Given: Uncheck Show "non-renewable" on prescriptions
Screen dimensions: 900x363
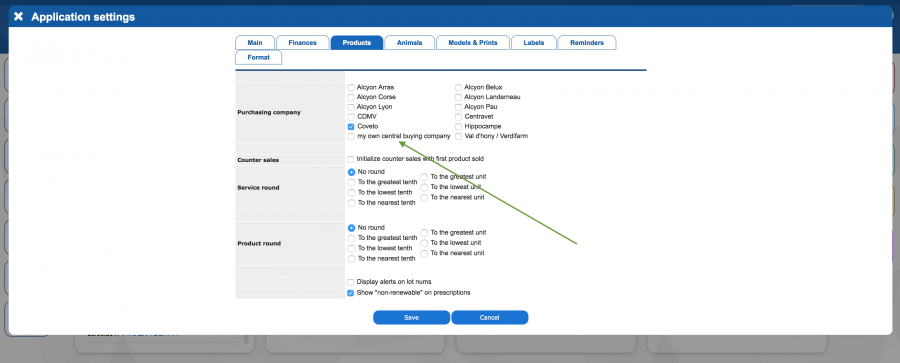Looking at the screenshot, I should 351,293.
